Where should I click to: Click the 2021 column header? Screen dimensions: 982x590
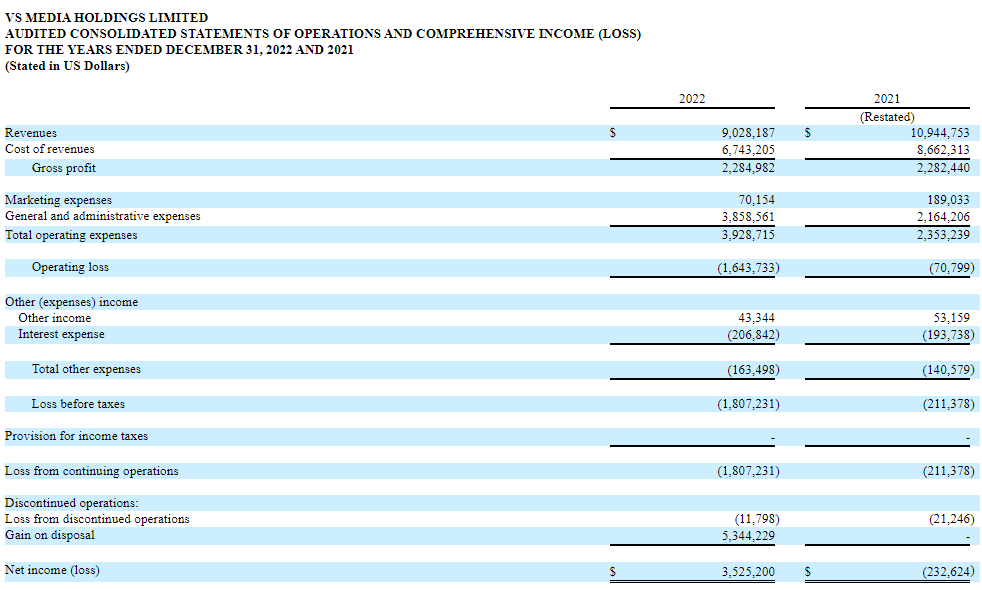point(887,99)
